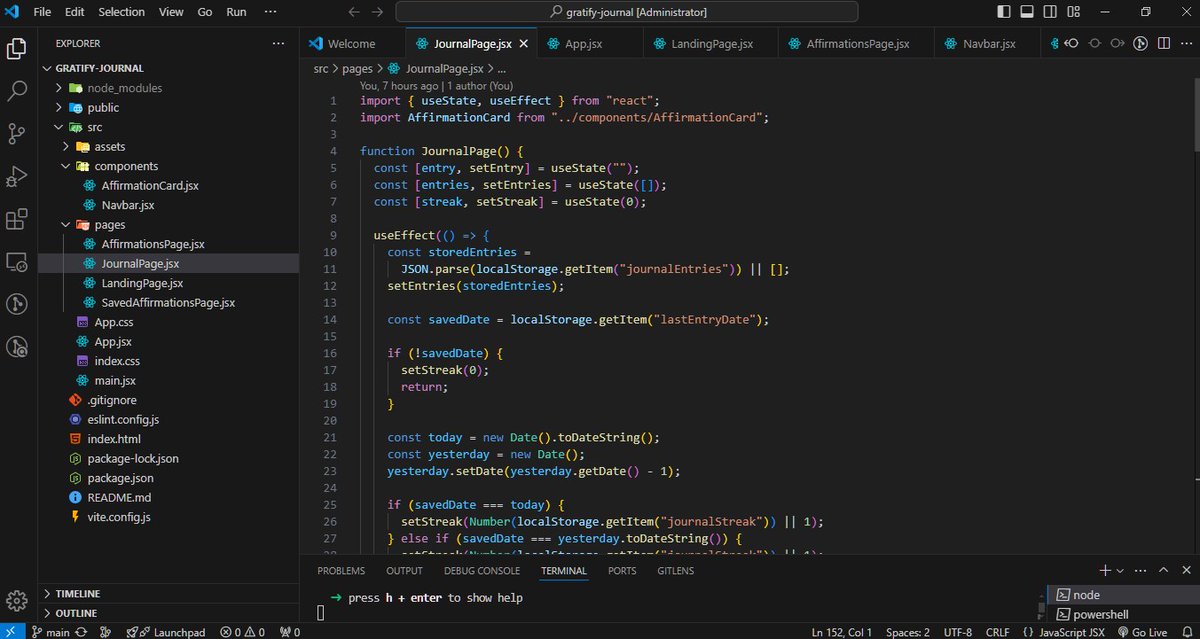Open package.json file

coord(168,478)
